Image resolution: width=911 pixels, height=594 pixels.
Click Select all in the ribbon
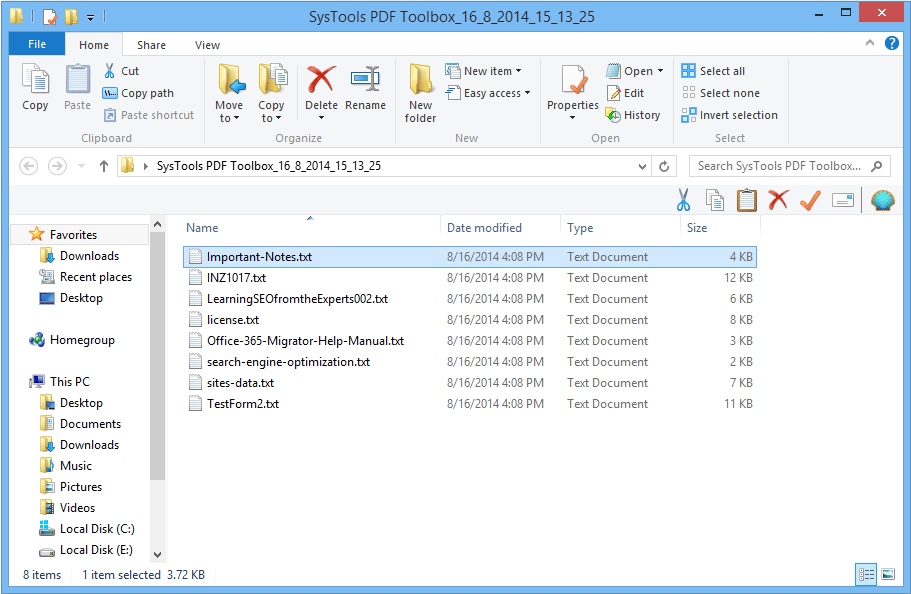click(x=713, y=71)
